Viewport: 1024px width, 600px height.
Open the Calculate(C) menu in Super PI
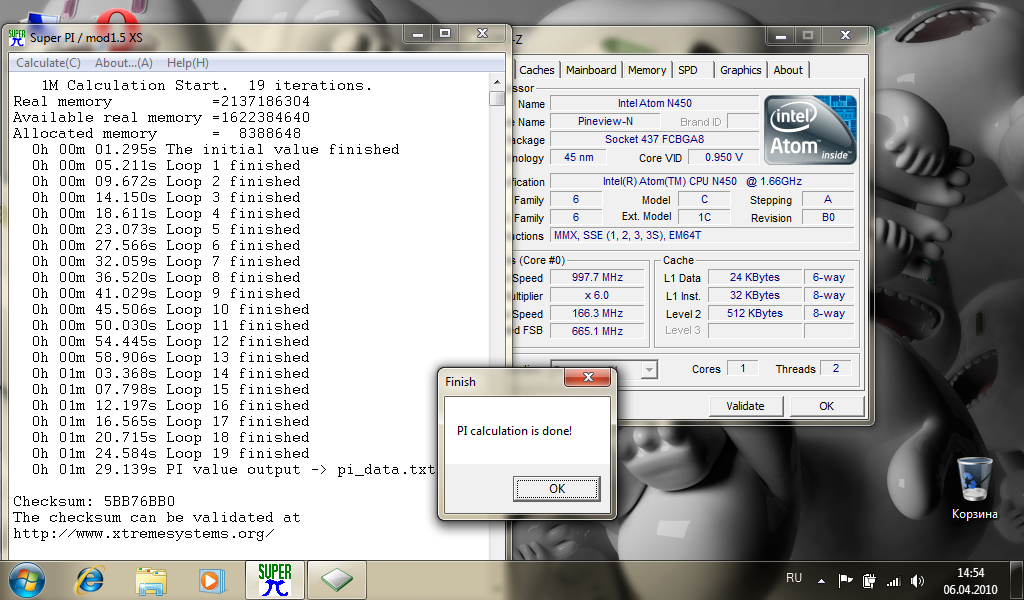coord(48,63)
